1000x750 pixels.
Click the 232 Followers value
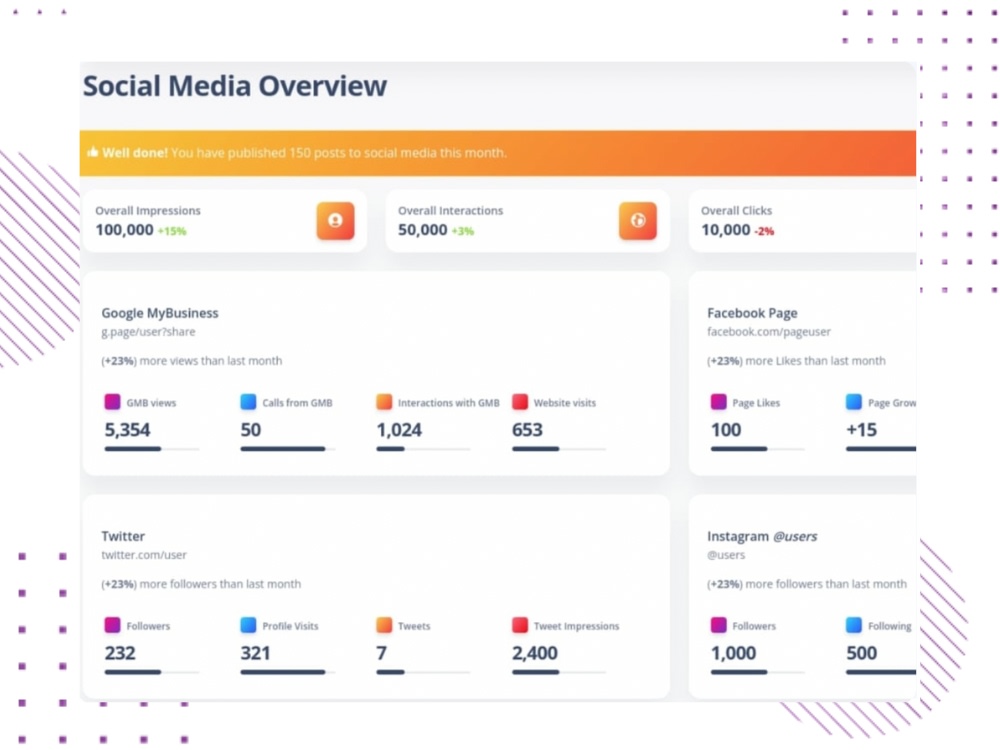click(x=120, y=653)
